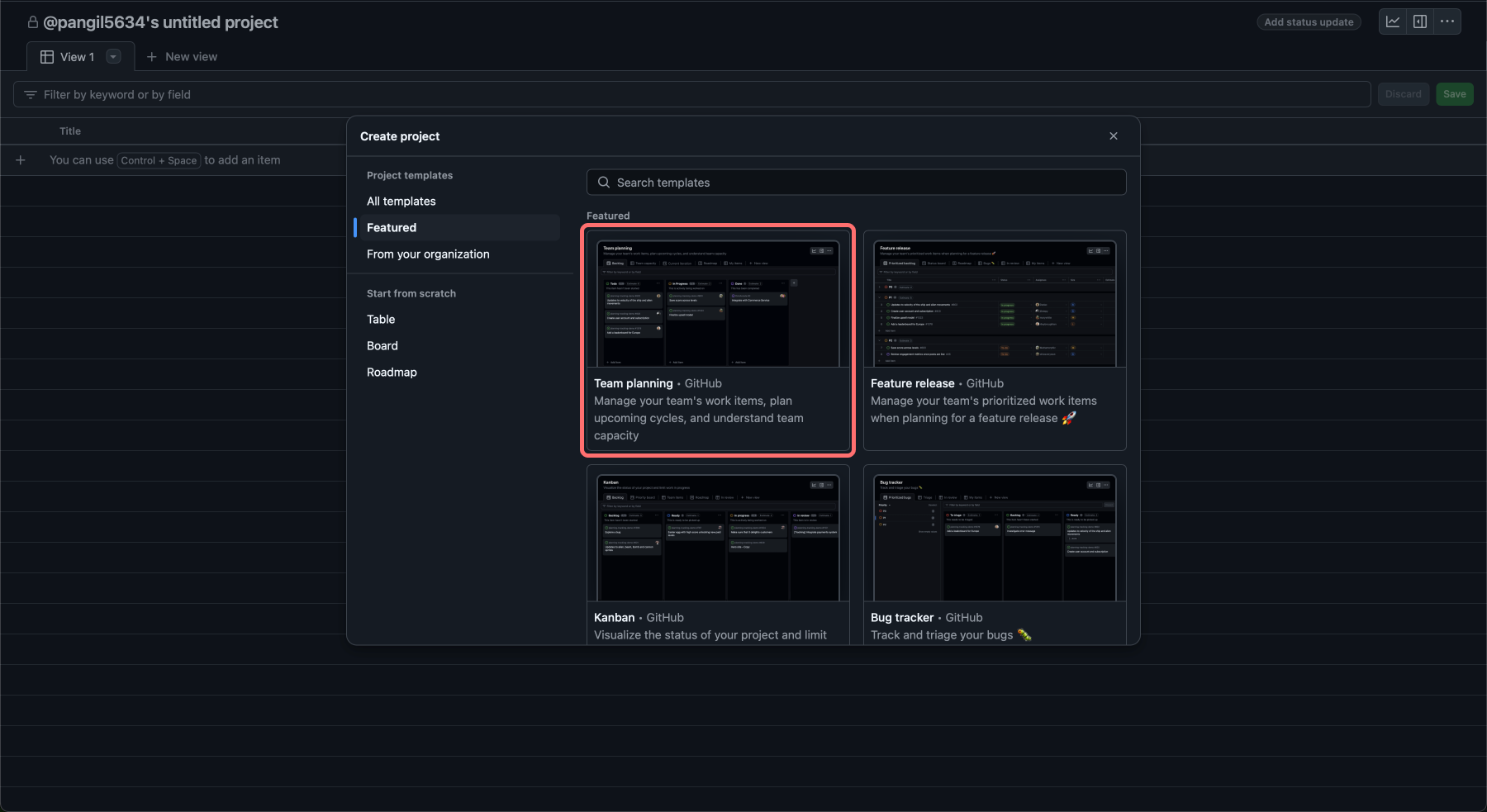Click the table icon on View 1 tab
This screenshot has width=1487, height=812.
47,57
